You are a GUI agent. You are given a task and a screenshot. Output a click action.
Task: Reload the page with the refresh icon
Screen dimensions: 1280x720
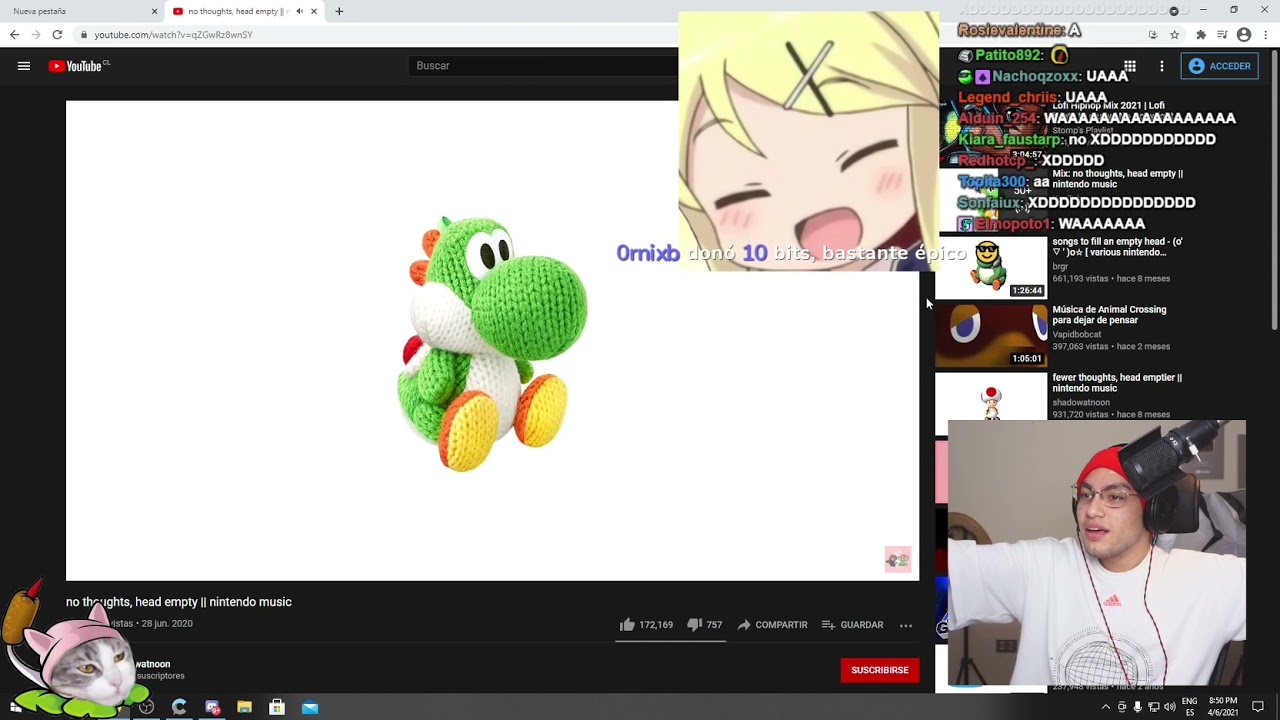coord(57,34)
